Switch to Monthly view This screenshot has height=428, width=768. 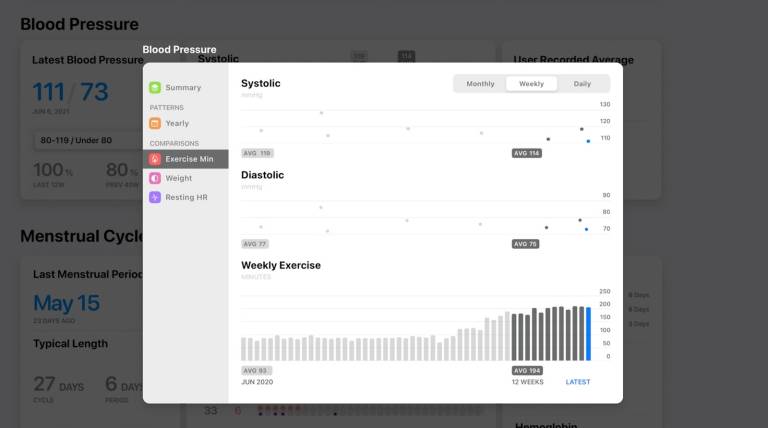(x=480, y=84)
